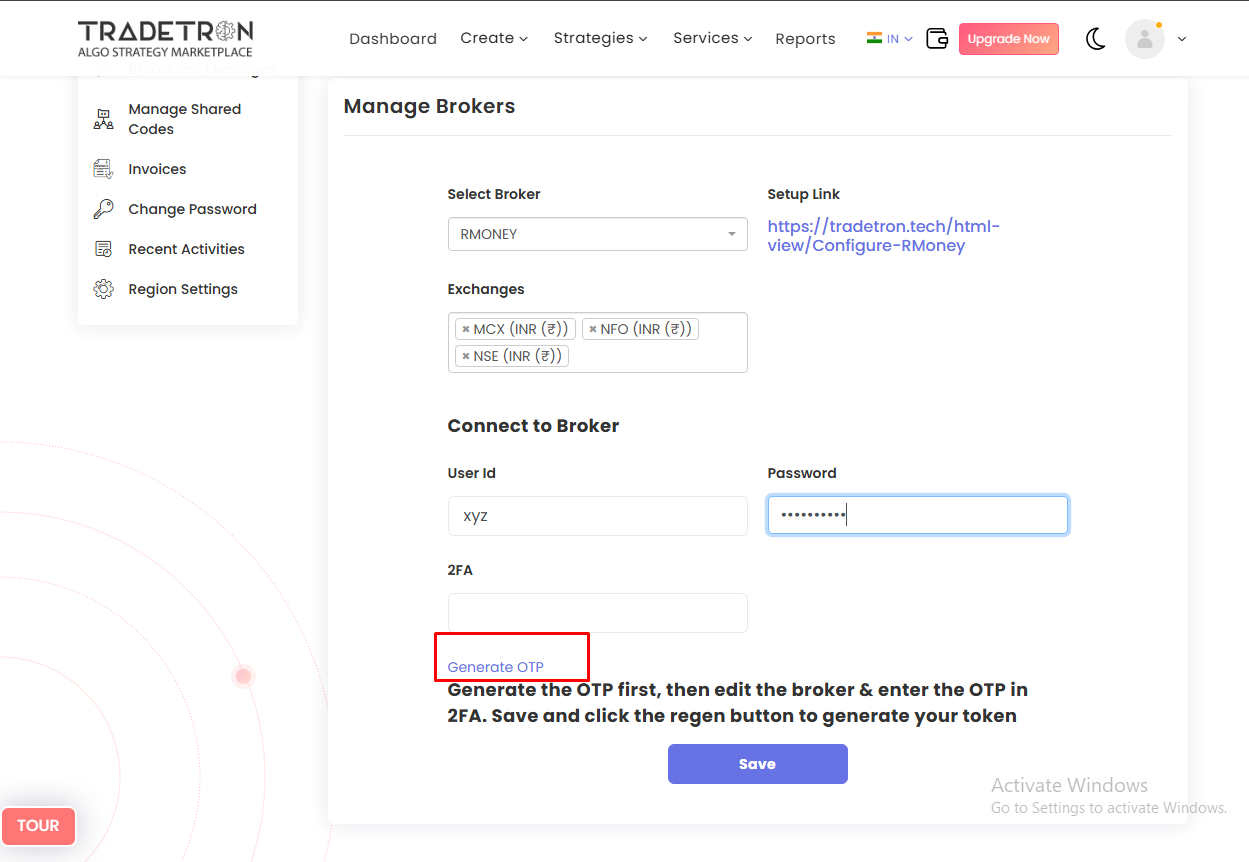
Task: Click the Upgrade Now button
Action: tap(1008, 39)
